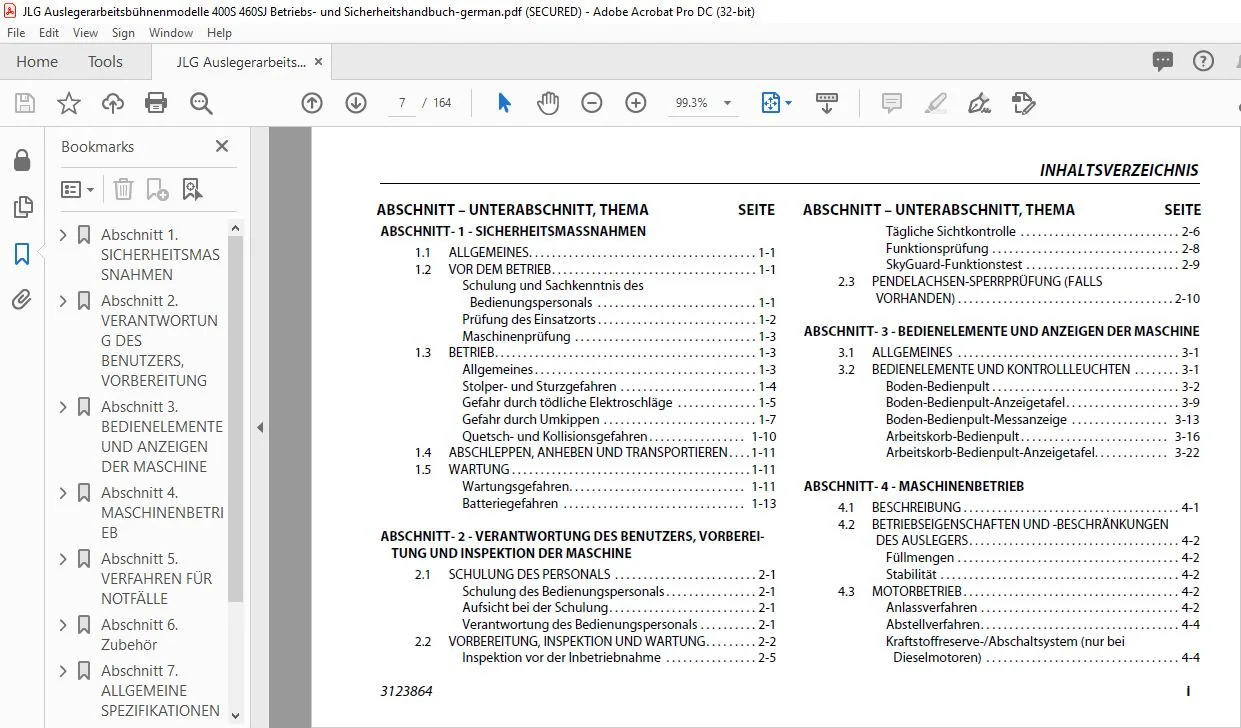Open the Edit menu
The height and width of the screenshot is (728, 1241).
pos(49,33)
